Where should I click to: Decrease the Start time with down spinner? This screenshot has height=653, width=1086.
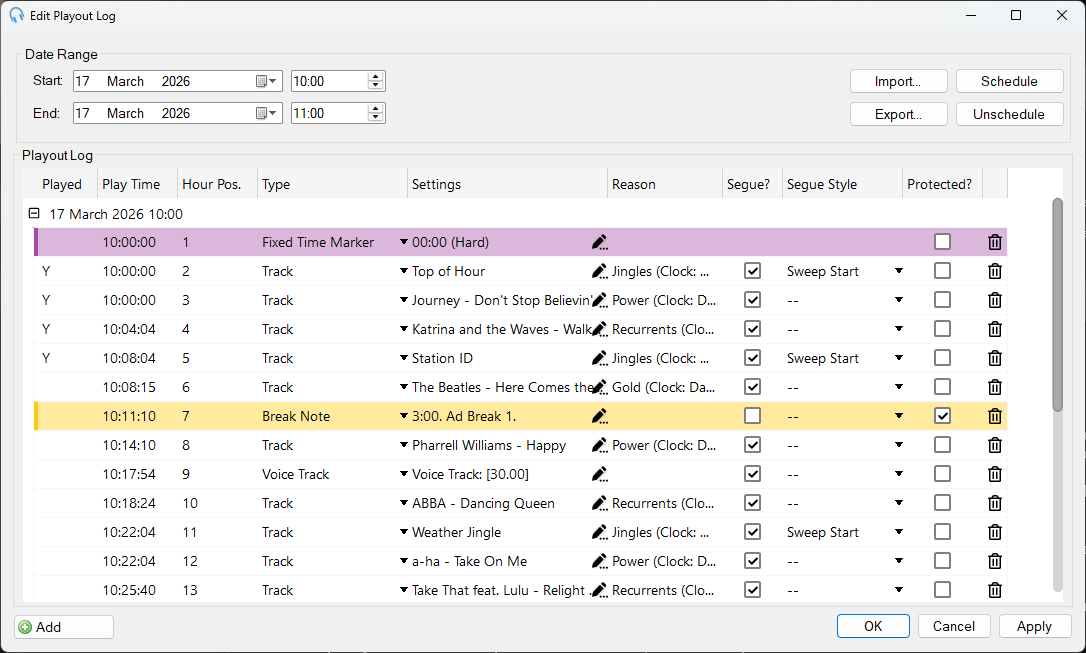pyautogui.click(x=375, y=86)
